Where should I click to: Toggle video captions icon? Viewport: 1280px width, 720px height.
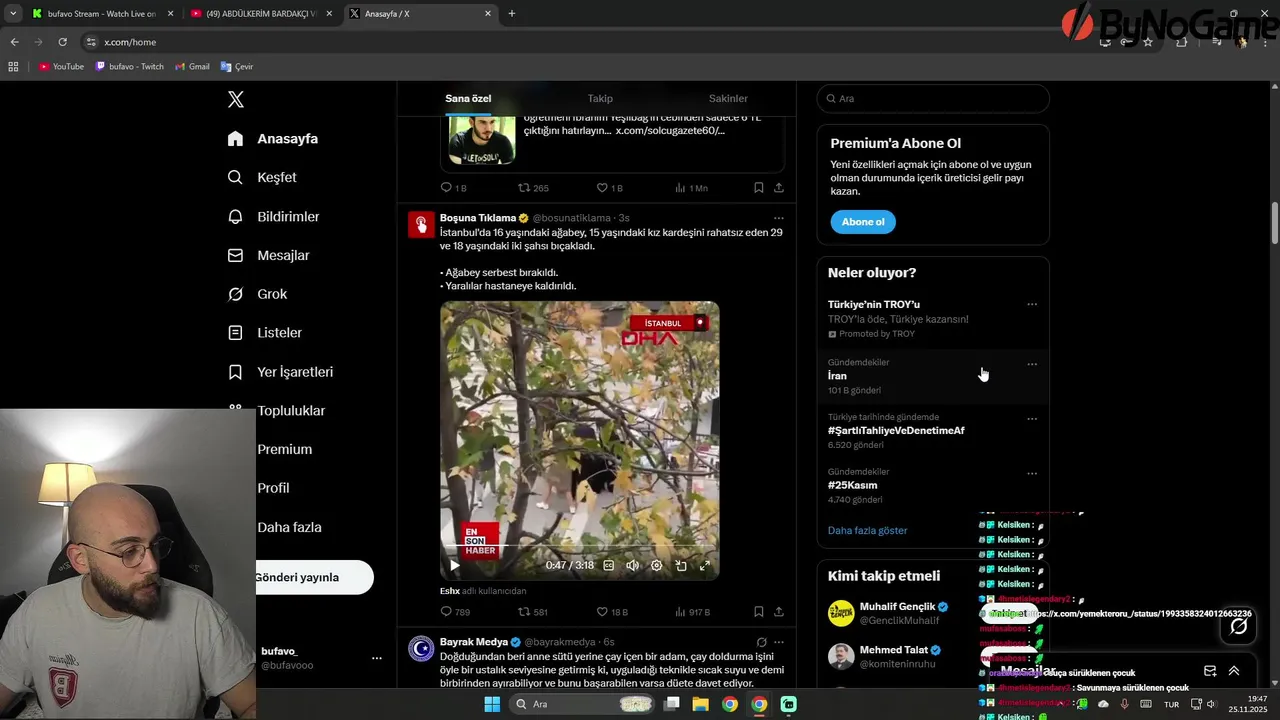(x=608, y=565)
